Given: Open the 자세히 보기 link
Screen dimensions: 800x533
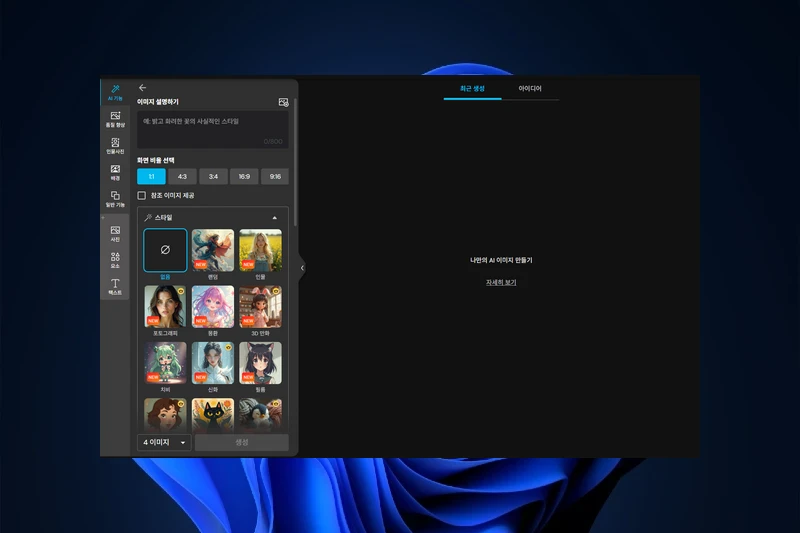Looking at the screenshot, I should tap(501, 282).
